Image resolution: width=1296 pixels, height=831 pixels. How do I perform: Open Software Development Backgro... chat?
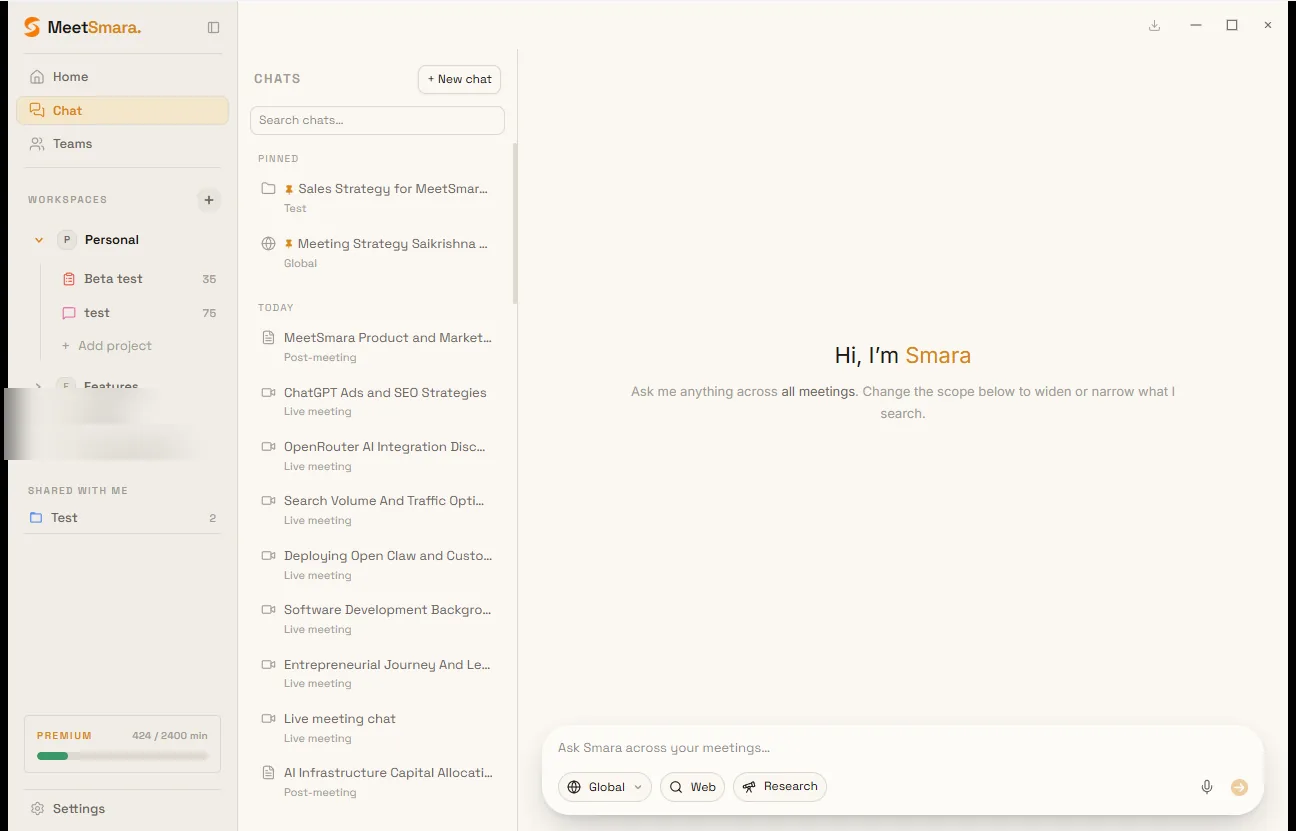(377, 619)
